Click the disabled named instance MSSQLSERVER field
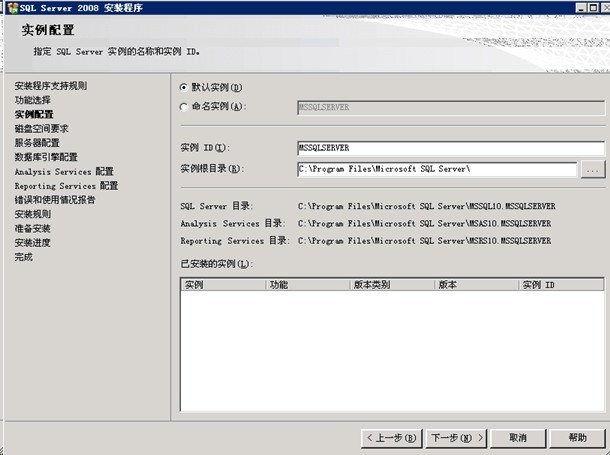The image size is (610, 455). pos(451,107)
